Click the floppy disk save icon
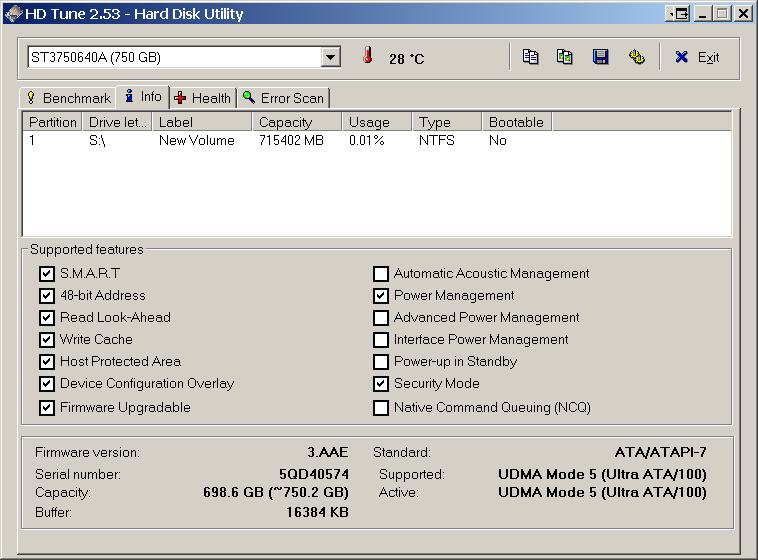This screenshot has width=758, height=560. [x=600, y=57]
